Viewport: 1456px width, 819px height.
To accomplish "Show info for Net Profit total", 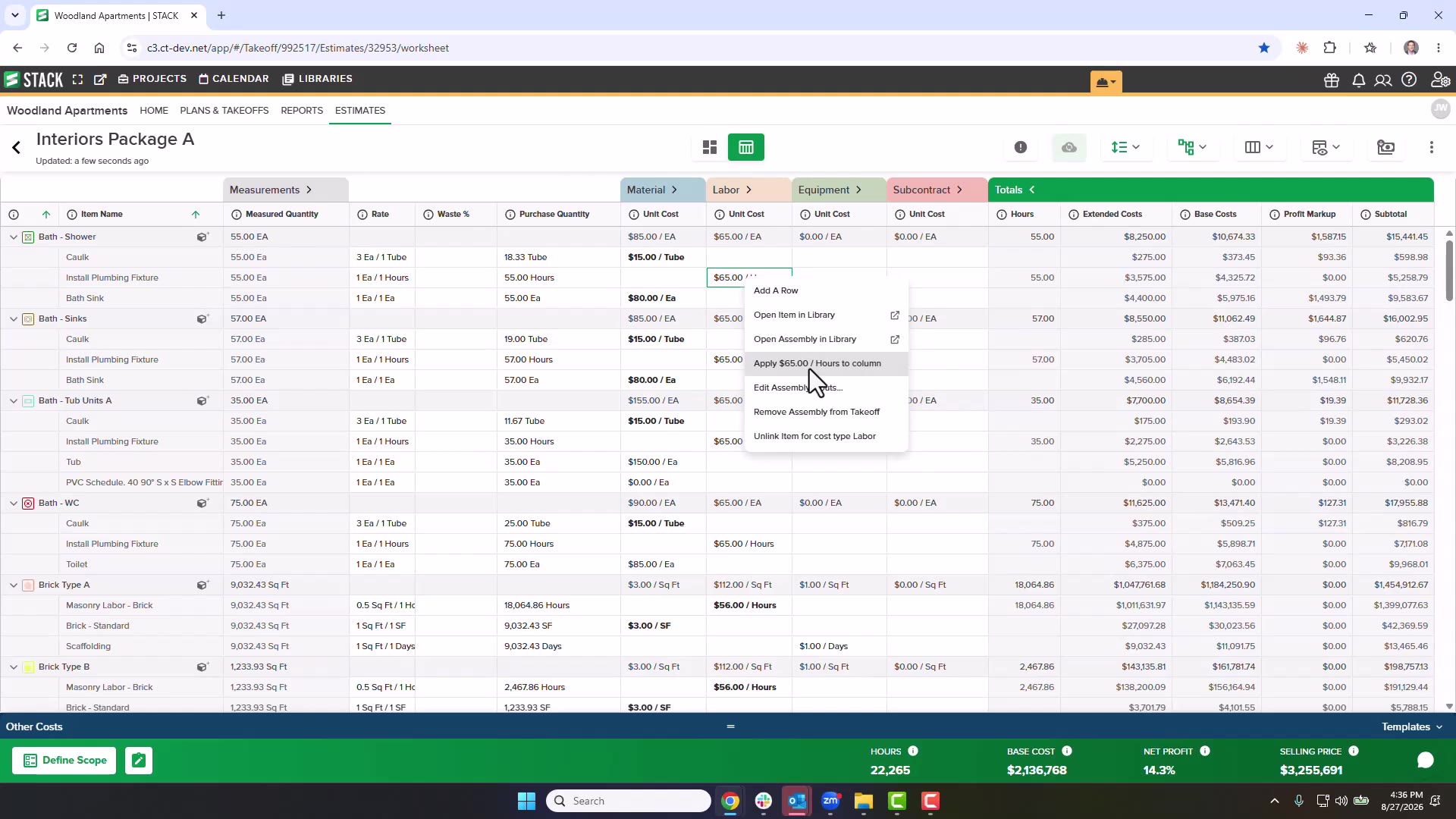I will 1205,751.
